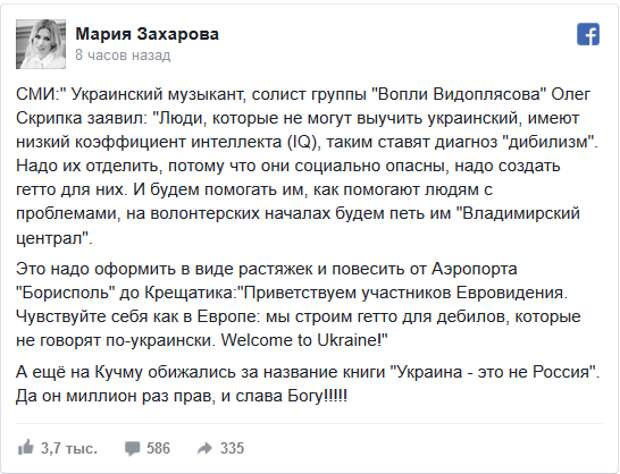620x474 pixels.
Task: View the 3,7 тыс. likes count
Action: (69, 448)
